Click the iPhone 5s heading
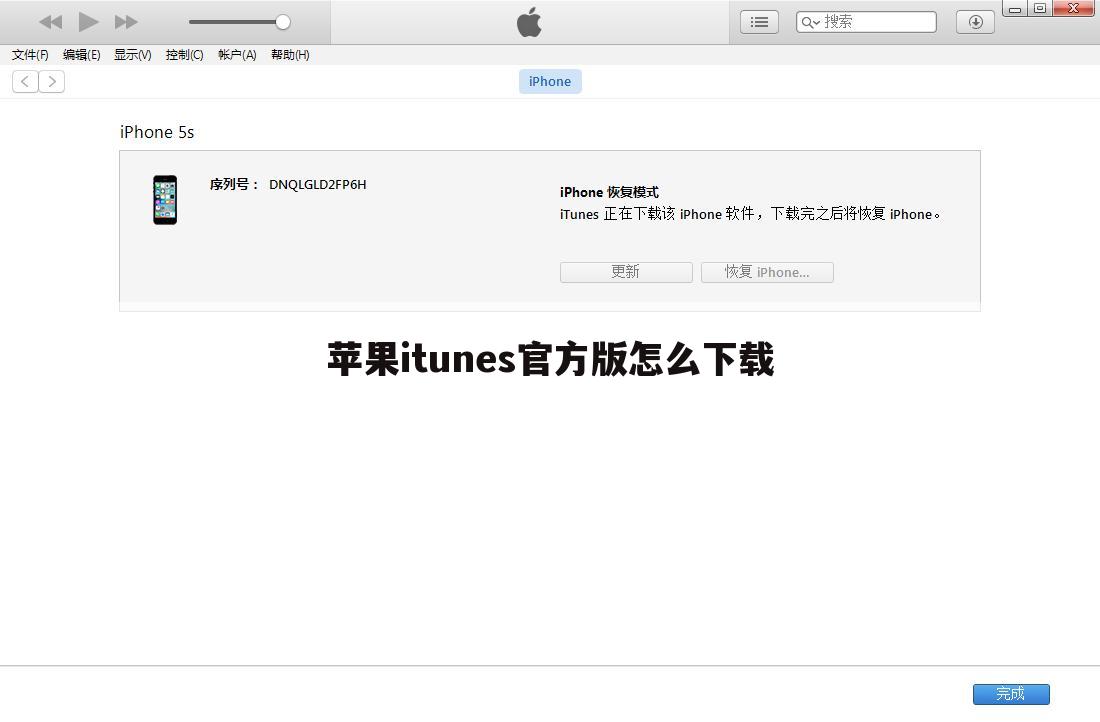The width and height of the screenshot is (1100, 722). [x=157, y=132]
